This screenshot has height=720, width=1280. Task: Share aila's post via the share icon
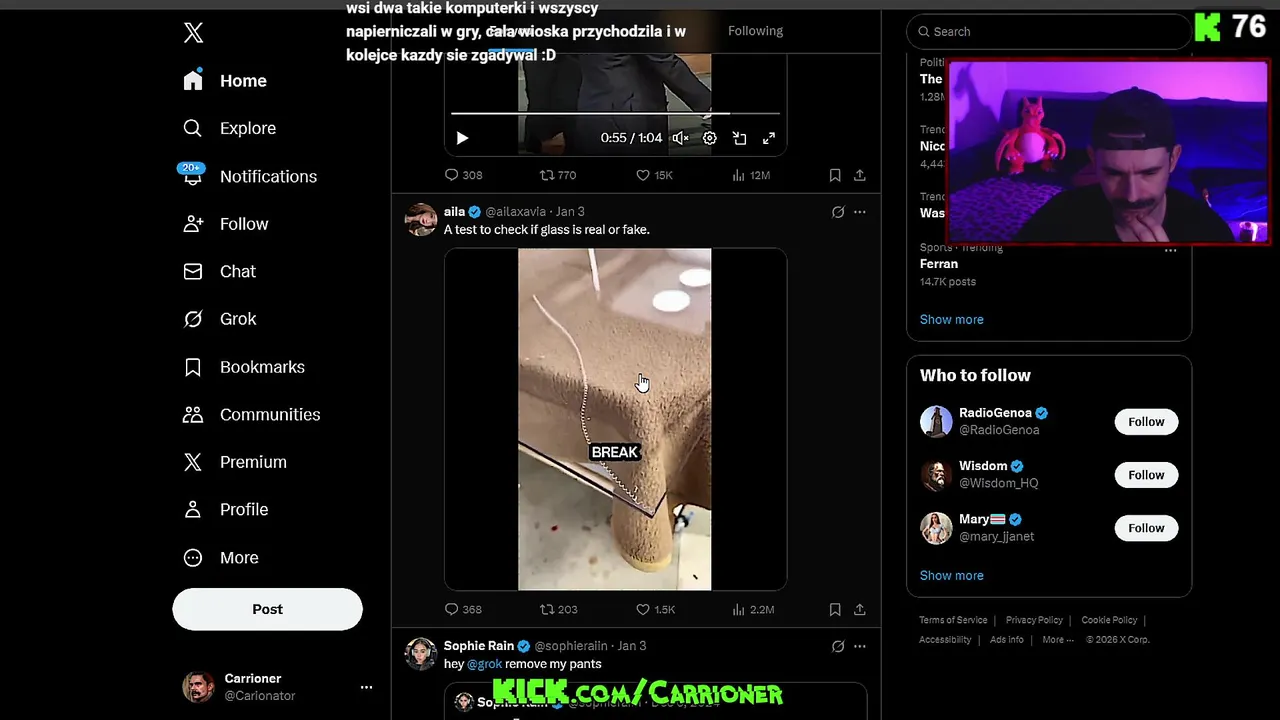tap(859, 609)
